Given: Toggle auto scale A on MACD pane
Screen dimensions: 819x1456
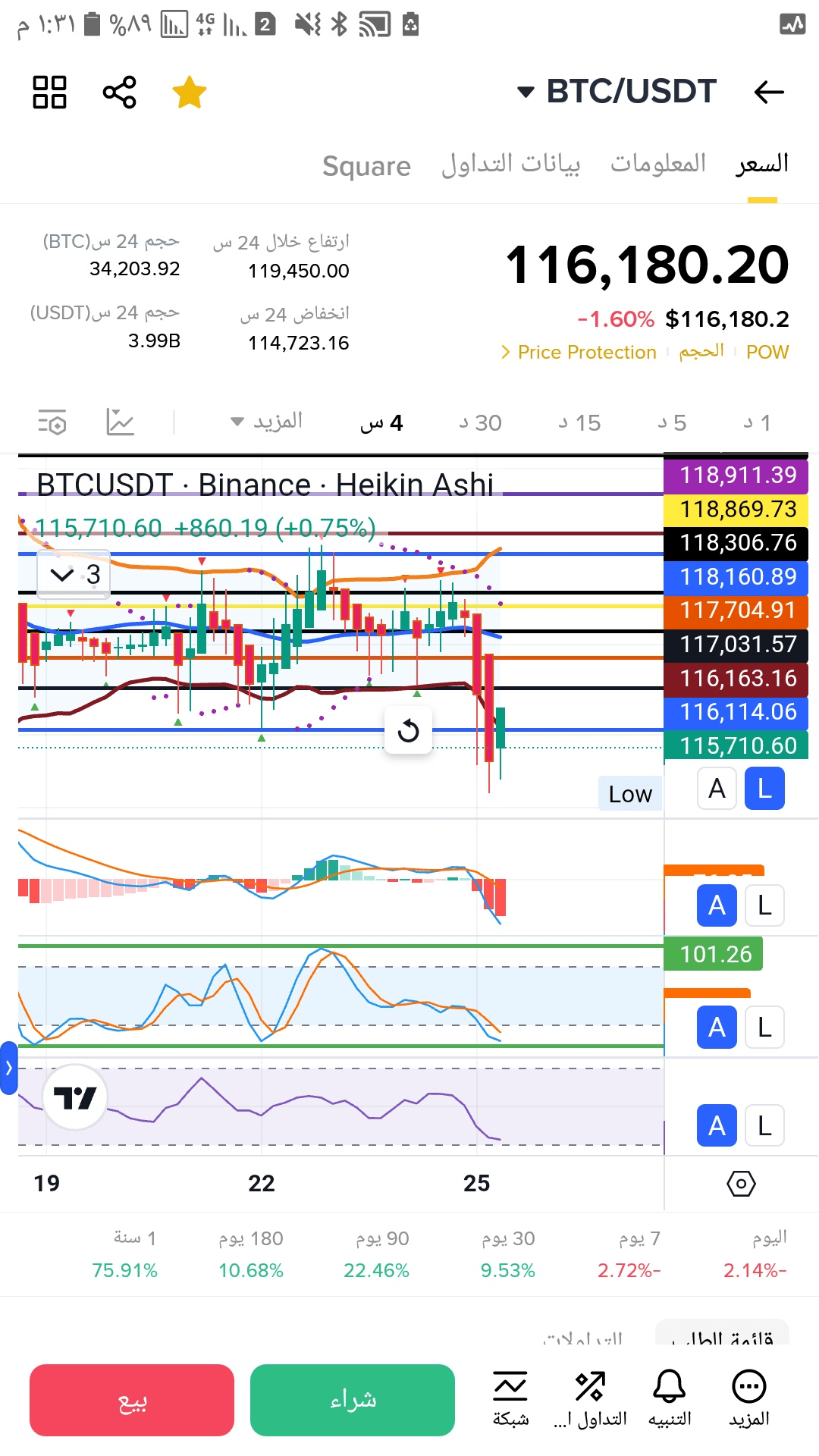Looking at the screenshot, I should [x=717, y=905].
